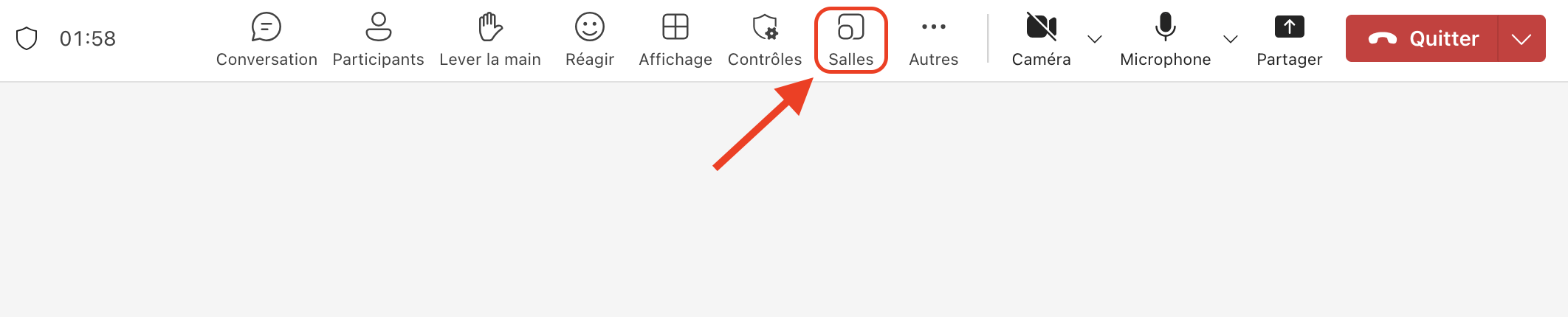Open the Quitter dropdown arrow
The height and width of the screenshot is (317, 1568).
1521,39
